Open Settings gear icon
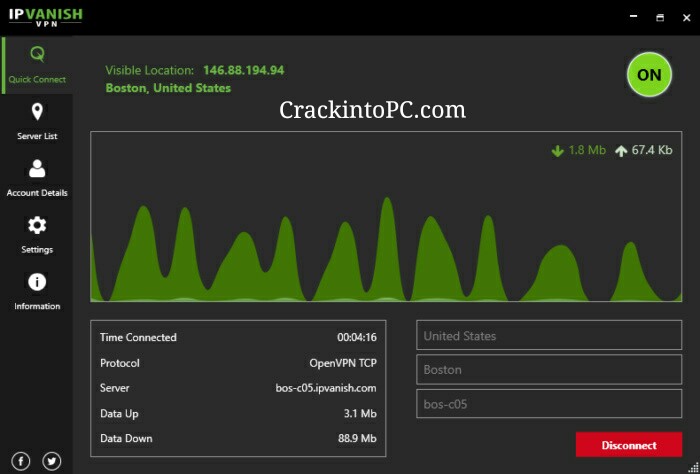Viewport: 700px width, 474px height. (x=37, y=225)
